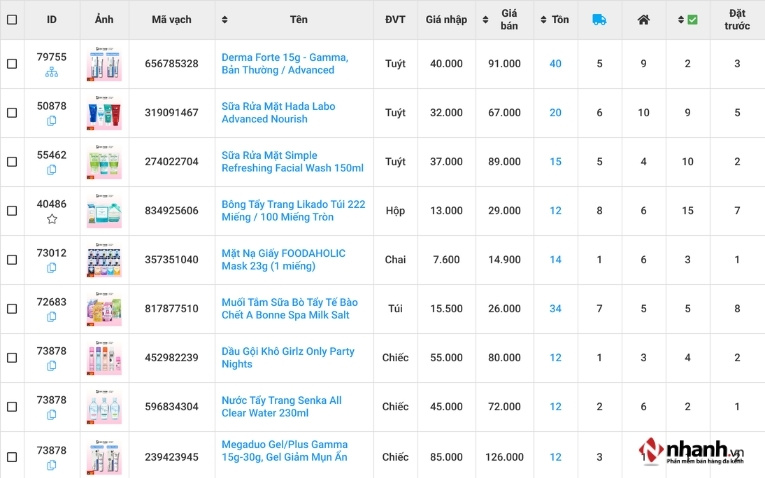Click the blue delivery truck column icon
Viewport: 765px width, 478px height.
[x=599, y=19]
